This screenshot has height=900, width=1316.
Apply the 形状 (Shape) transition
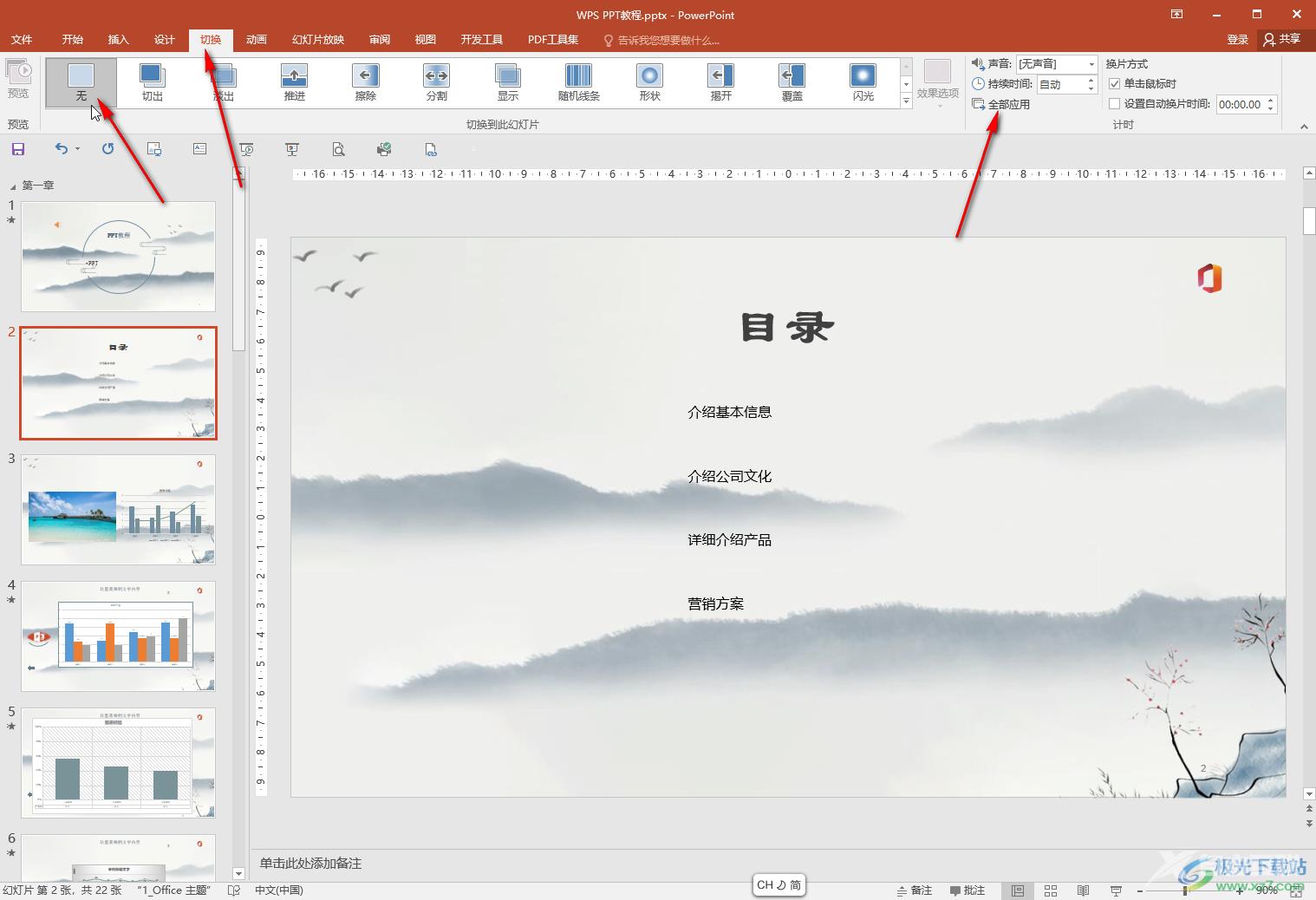650,83
